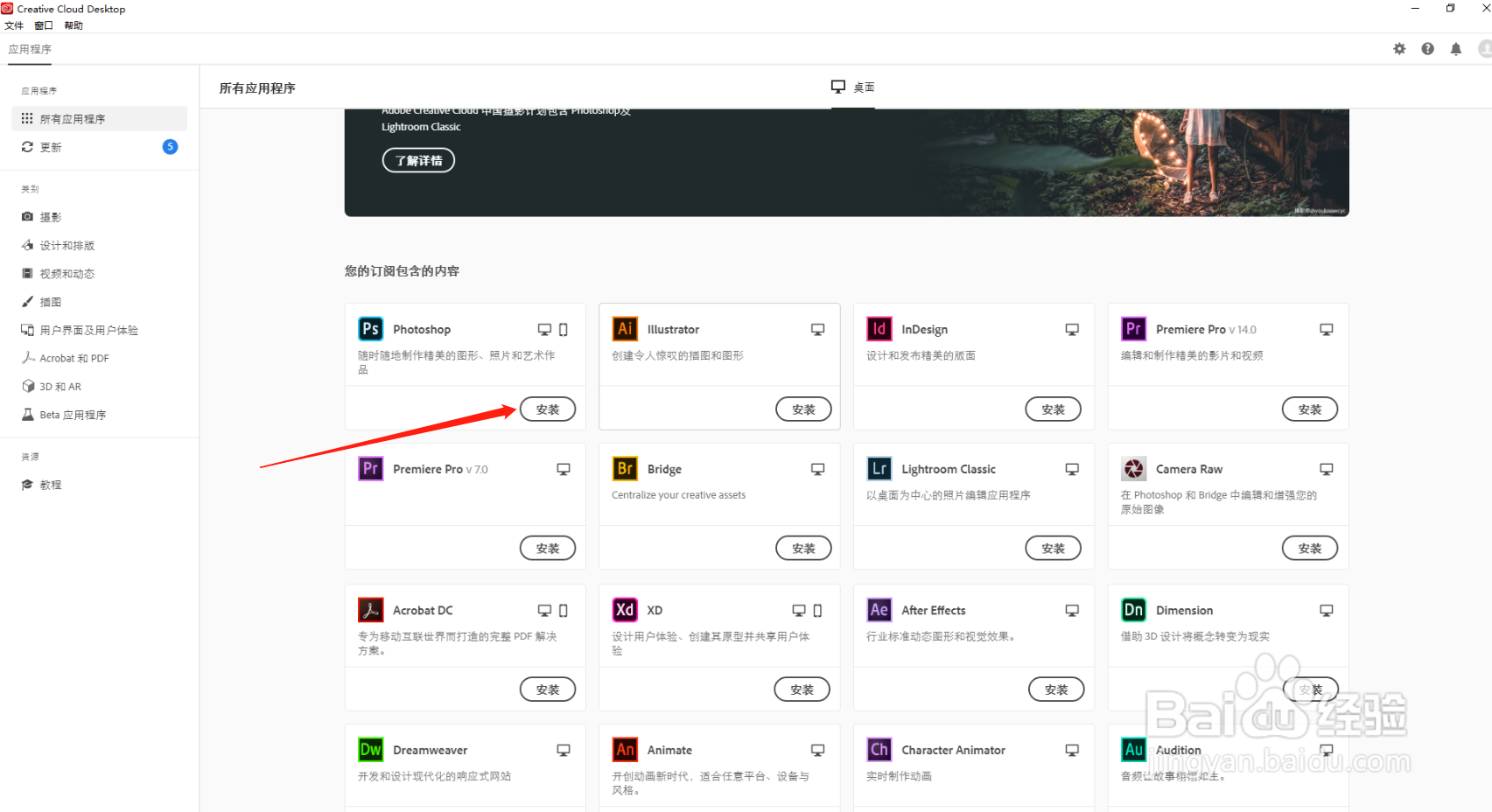Viewport: 1492px width, 812px height.
Task: Open the 文件 menu
Action: [13, 25]
